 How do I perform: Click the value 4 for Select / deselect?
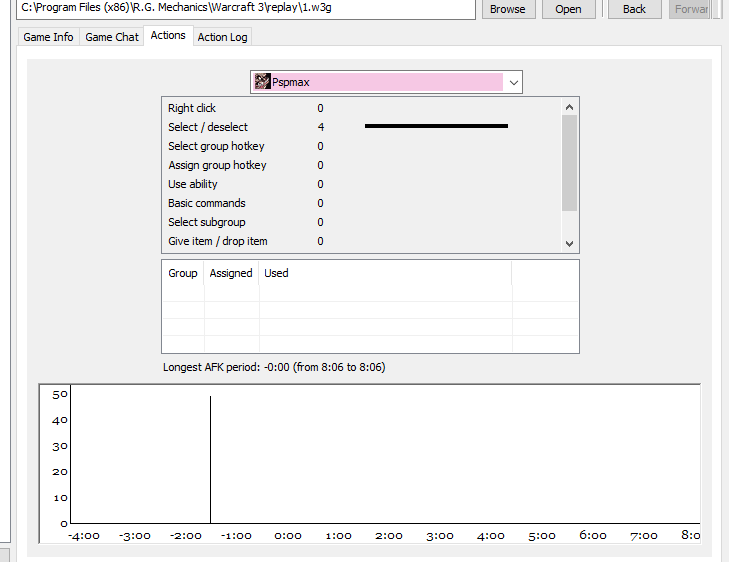pos(321,127)
